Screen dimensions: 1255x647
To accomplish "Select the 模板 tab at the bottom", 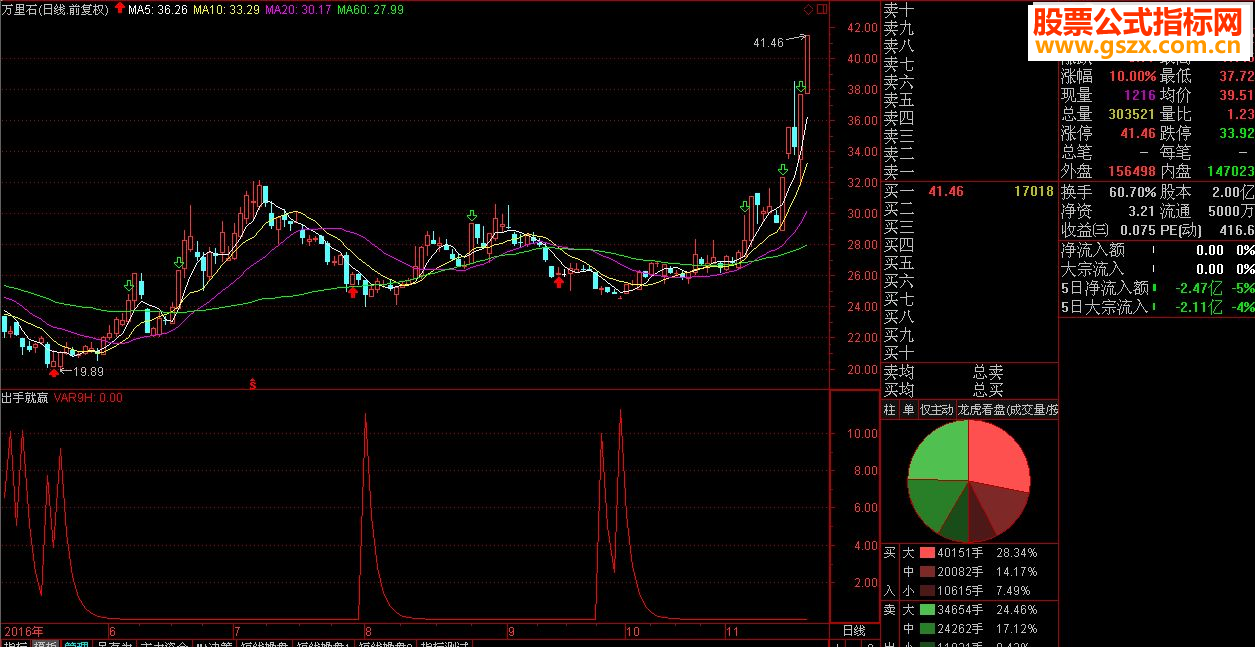I will [x=45, y=644].
